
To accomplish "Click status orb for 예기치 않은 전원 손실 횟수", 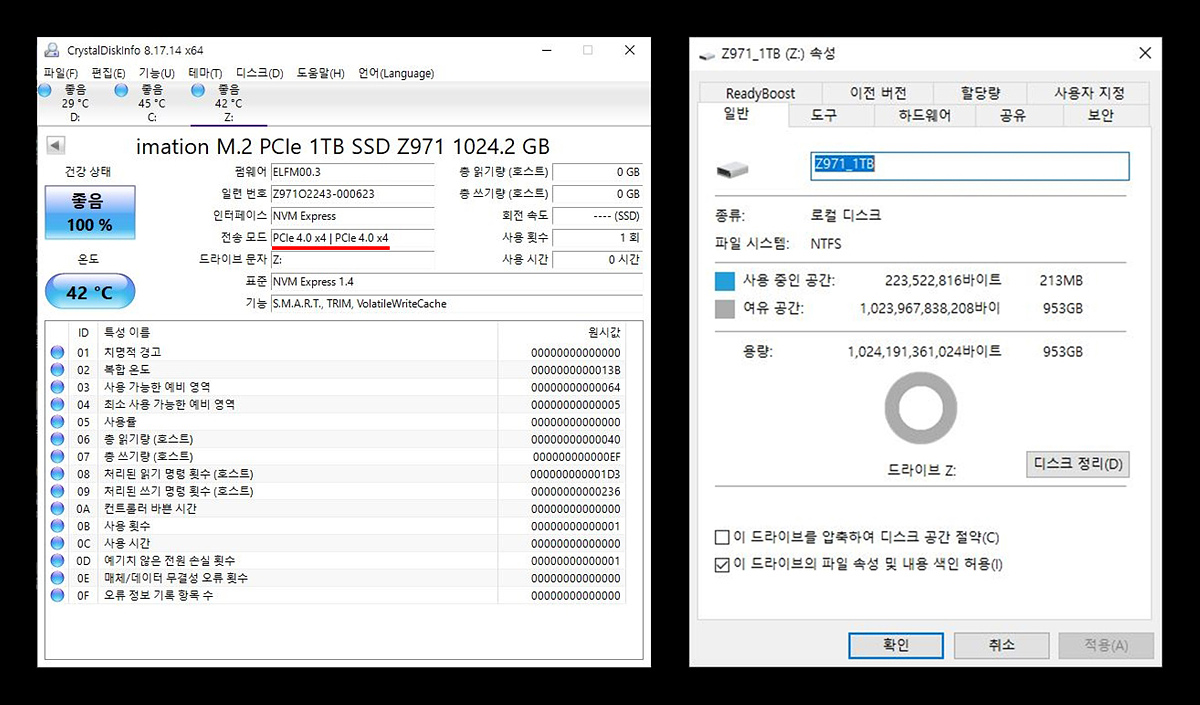I will click(57, 561).
